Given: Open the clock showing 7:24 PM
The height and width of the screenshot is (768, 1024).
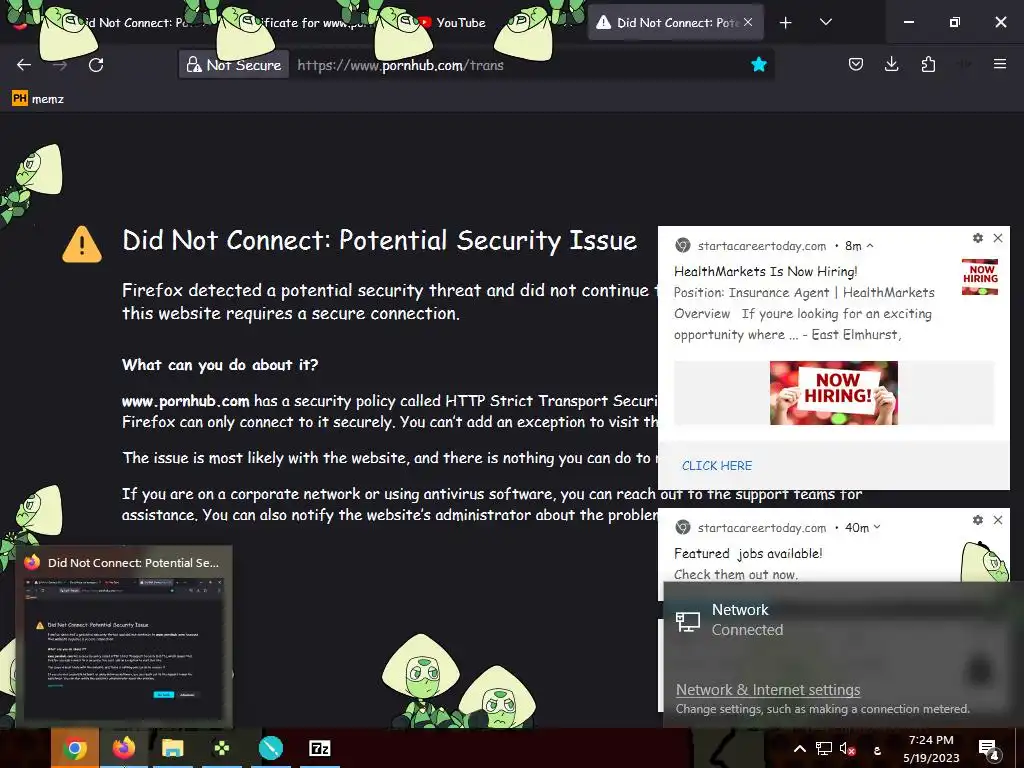Looking at the screenshot, I should click(x=931, y=749).
